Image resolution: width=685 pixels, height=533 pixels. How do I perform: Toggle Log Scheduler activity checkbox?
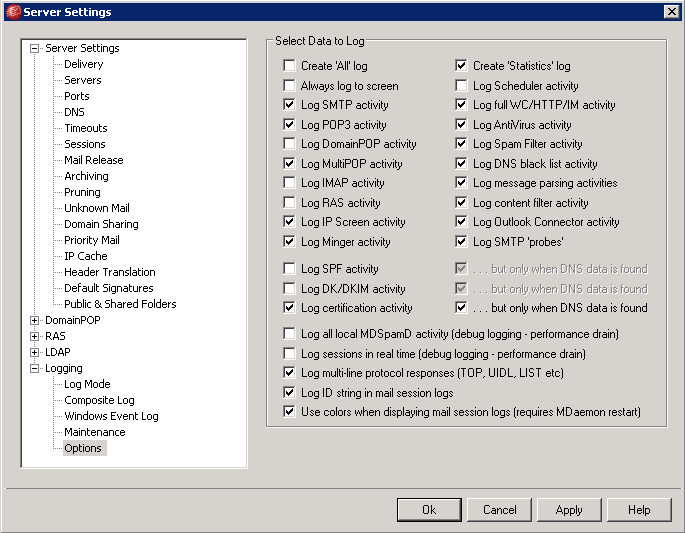pyautogui.click(x=461, y=85)
